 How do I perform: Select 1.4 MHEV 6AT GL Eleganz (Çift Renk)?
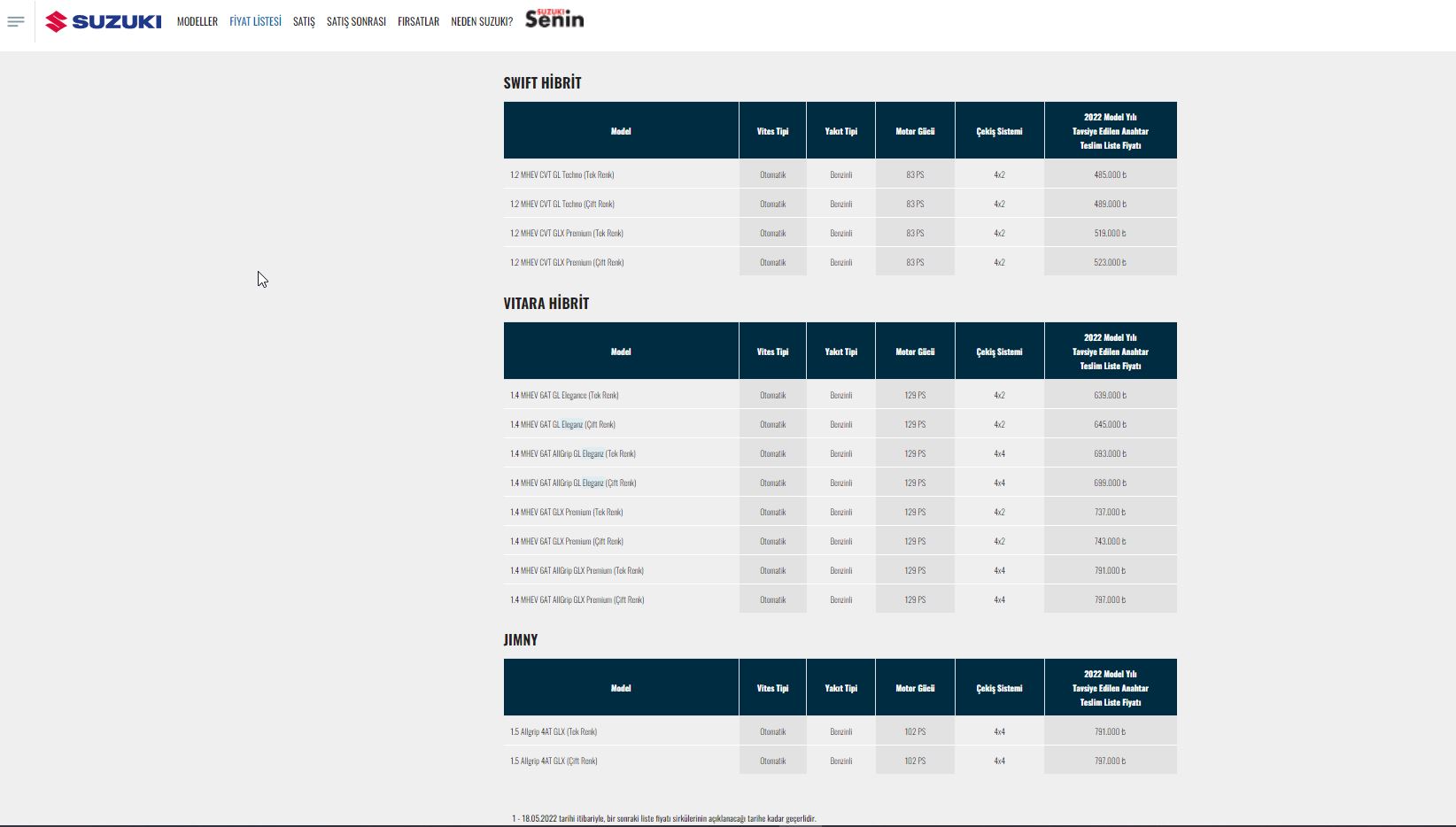click(840, 424)
